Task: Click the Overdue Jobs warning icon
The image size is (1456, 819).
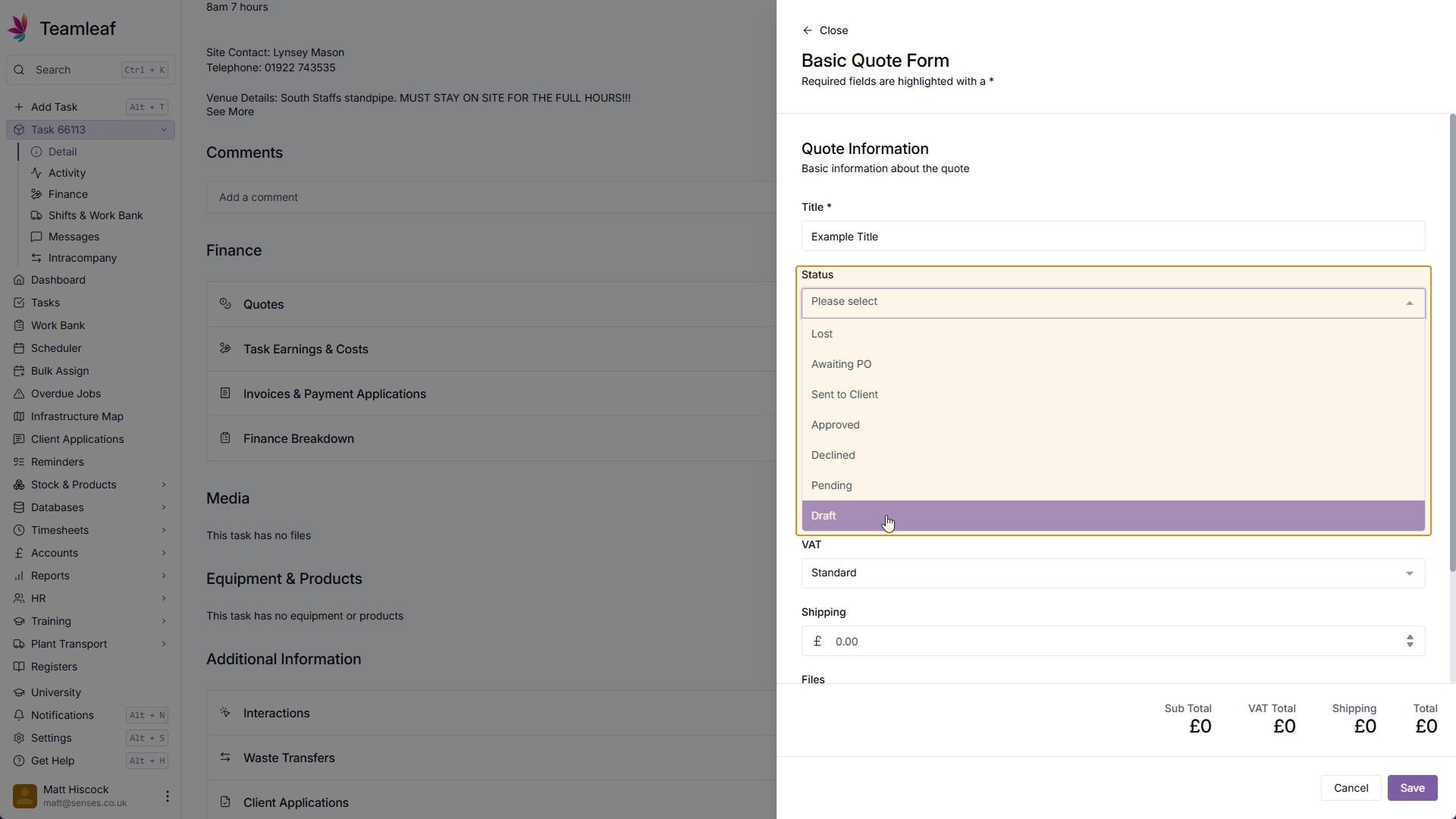Action: pos(19,394)
